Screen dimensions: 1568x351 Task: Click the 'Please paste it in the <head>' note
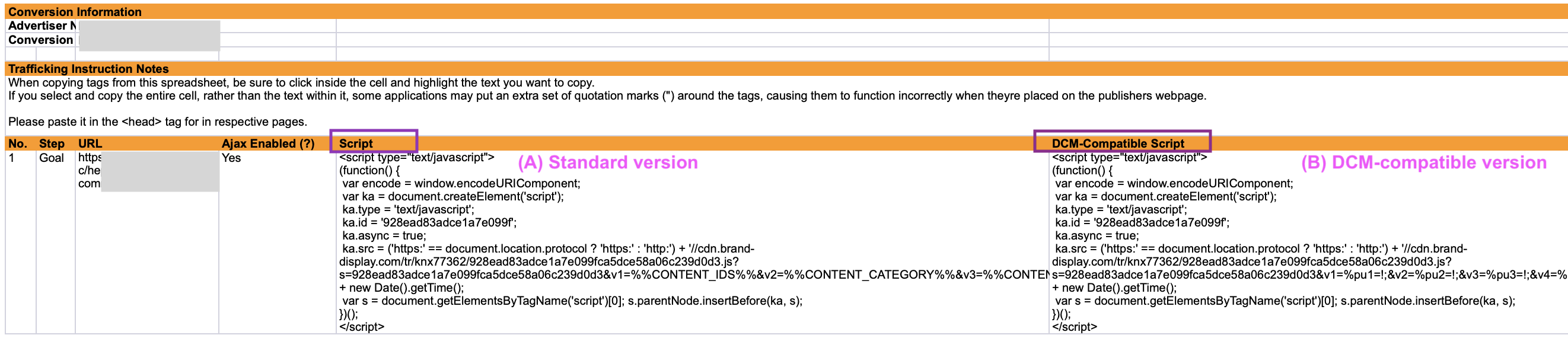(x=157, y=122)
